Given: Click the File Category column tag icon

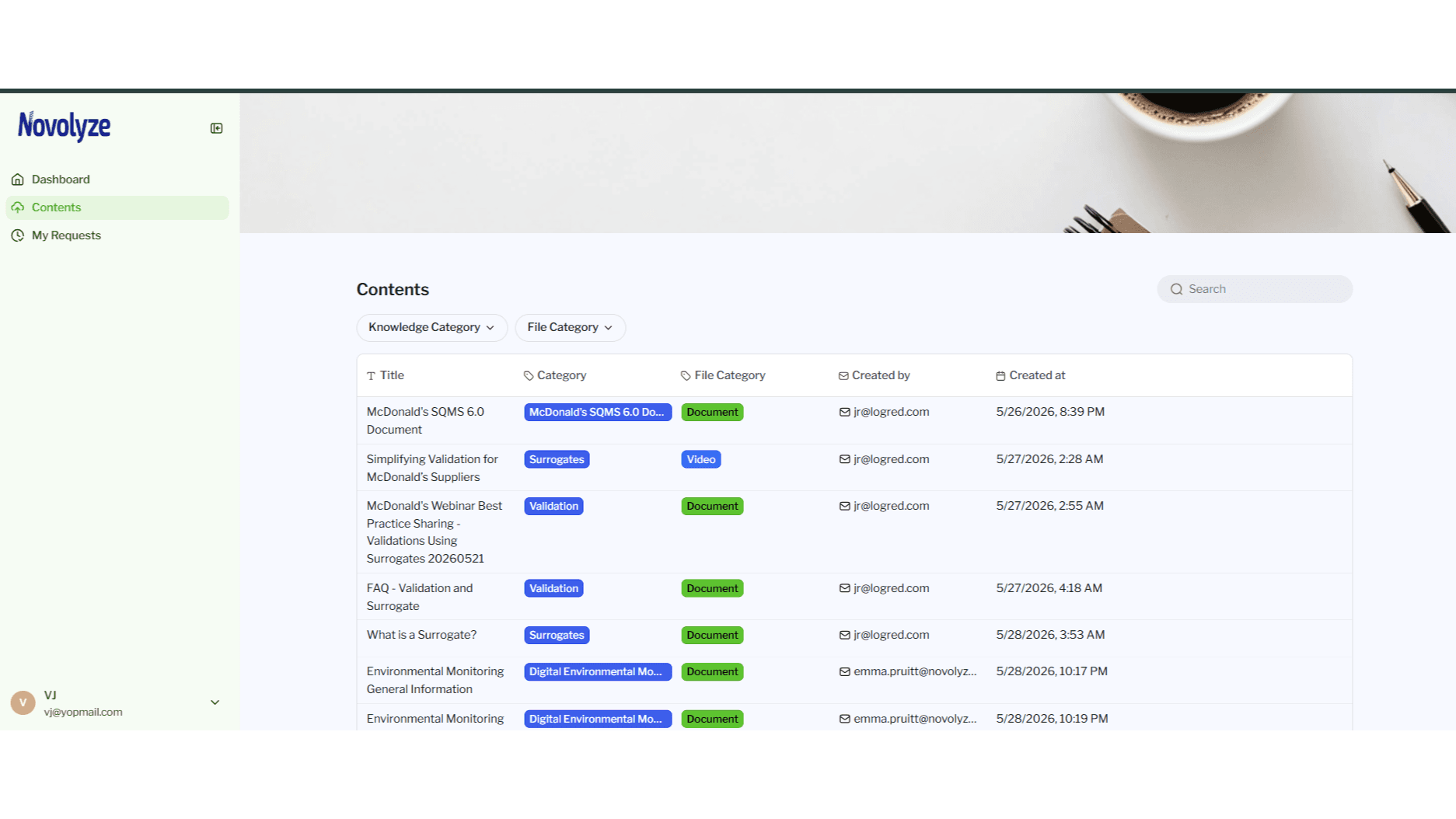Looking at the screenshot, I should (x=686, y=376).
